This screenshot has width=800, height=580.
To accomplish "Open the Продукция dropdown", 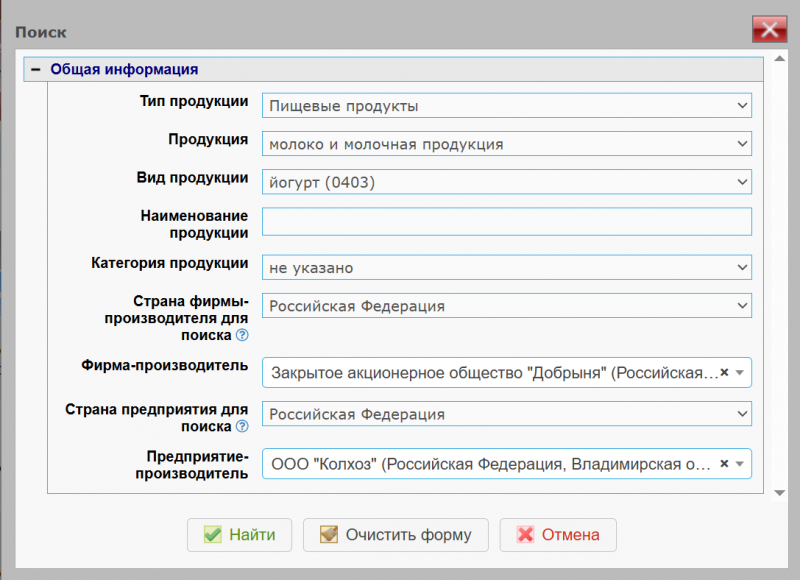I will [x=741, y=144].
